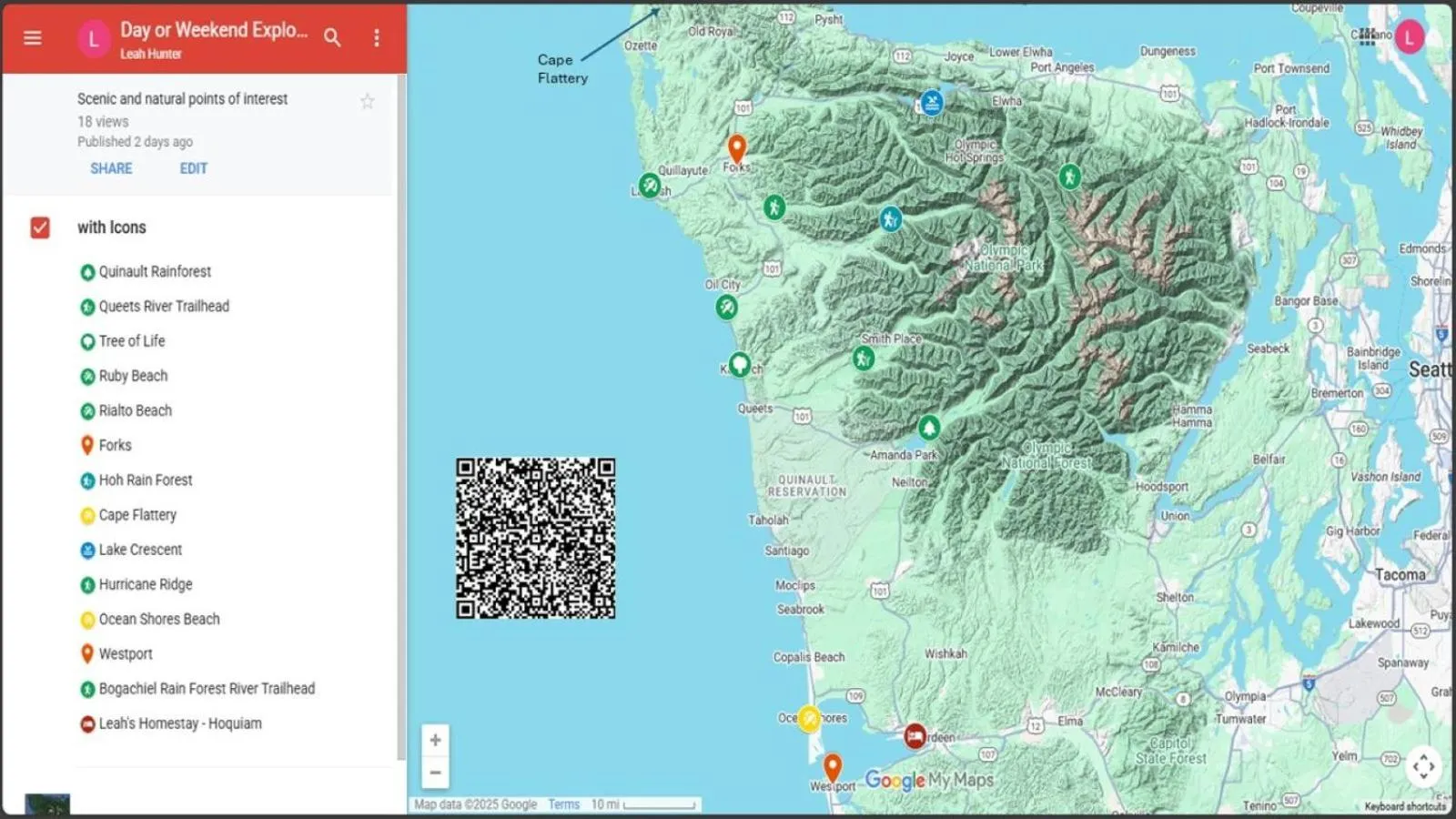Star this map as a favorite
1456x819 pixels.
coord(367,100)
